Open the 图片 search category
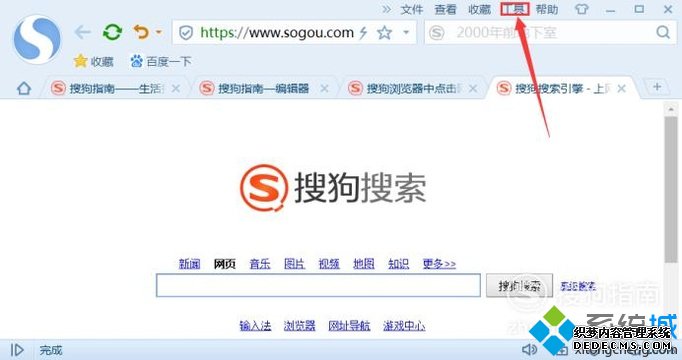Image resolution: width=682 pixels, height=360 pixels. [294, 263]
